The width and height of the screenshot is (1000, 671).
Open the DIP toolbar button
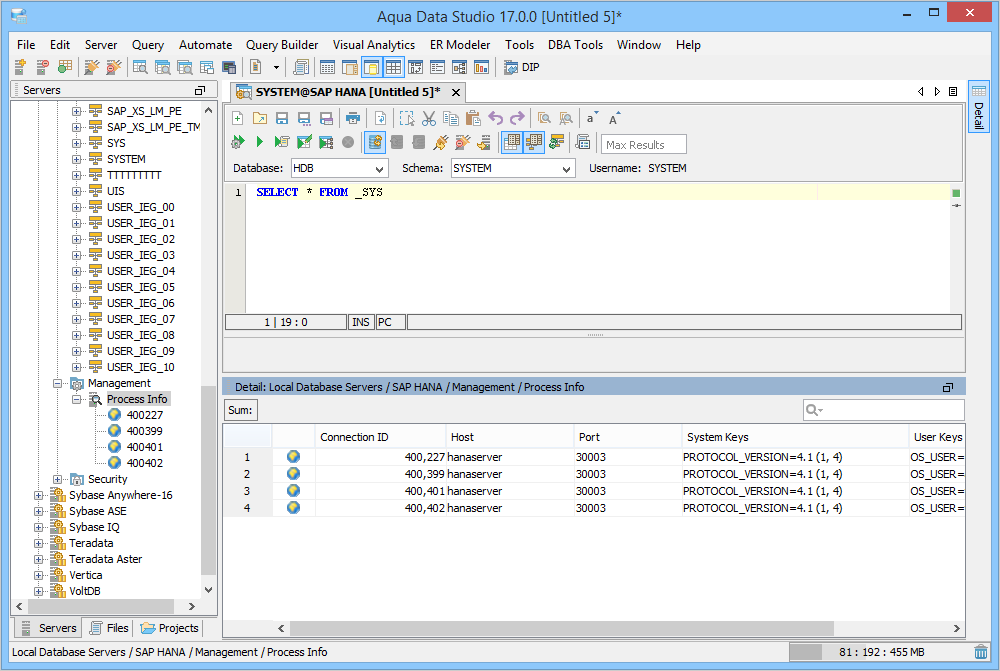point(521,67)
